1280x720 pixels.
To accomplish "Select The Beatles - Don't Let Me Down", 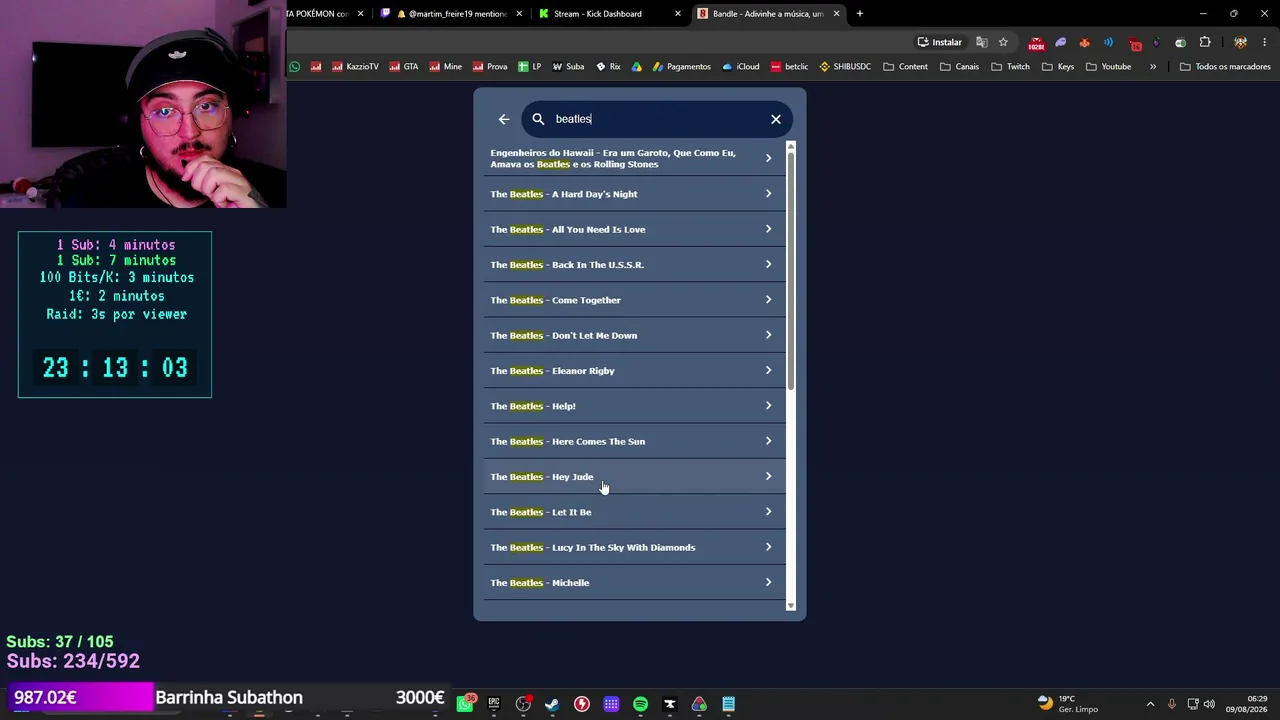I will (635, 335).
